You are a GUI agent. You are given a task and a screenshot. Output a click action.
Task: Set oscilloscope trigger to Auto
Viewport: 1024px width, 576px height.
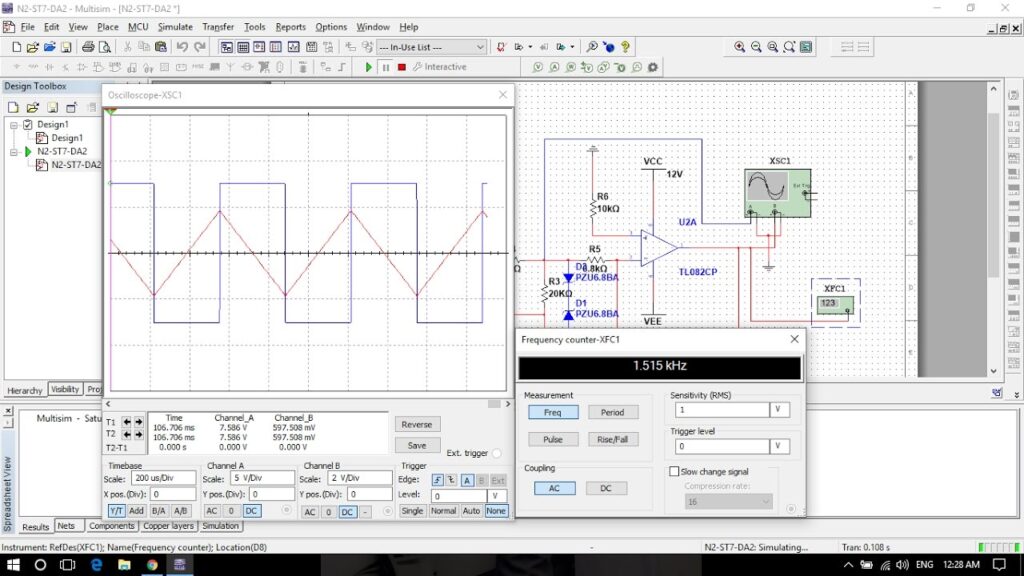471,511
